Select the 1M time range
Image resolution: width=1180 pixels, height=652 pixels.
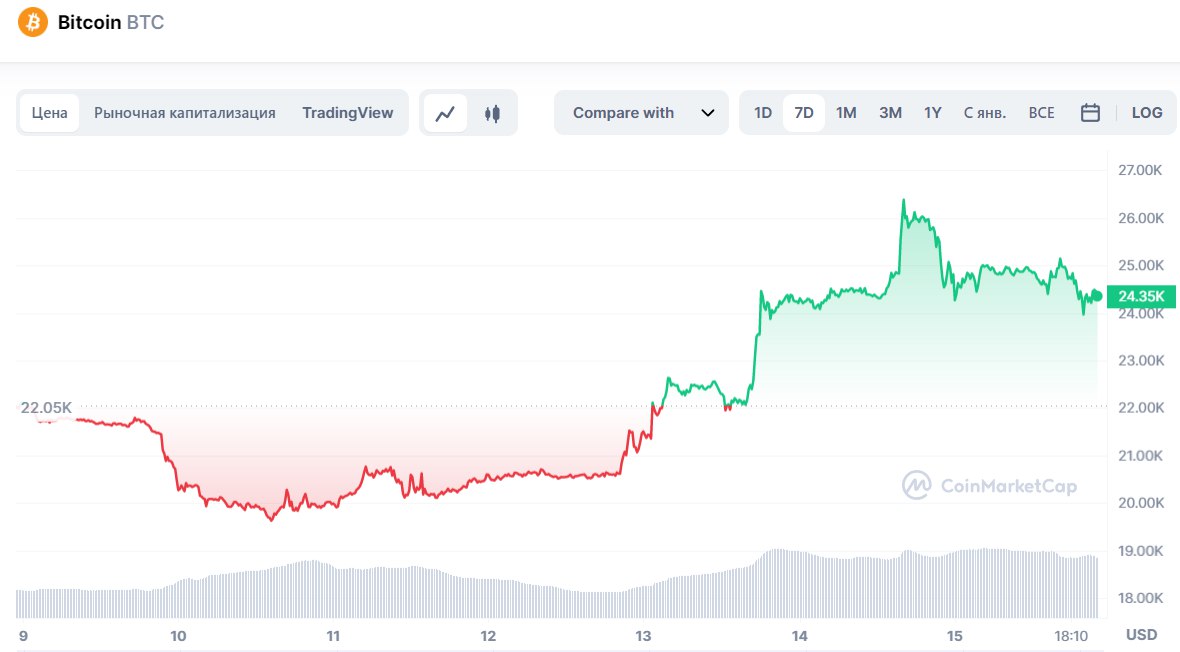(x=846, y=113)
